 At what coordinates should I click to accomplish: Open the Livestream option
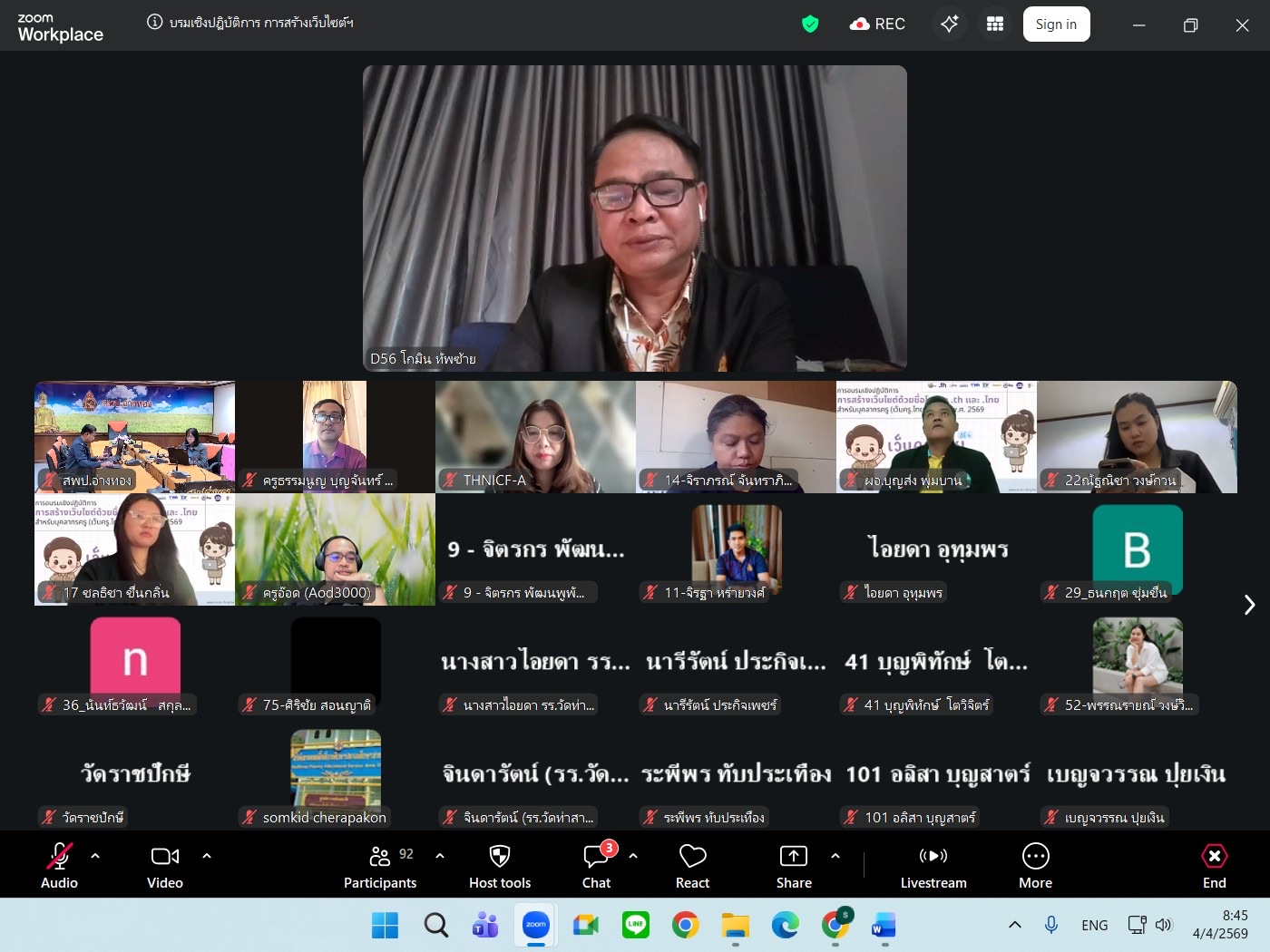click(933, 865)
